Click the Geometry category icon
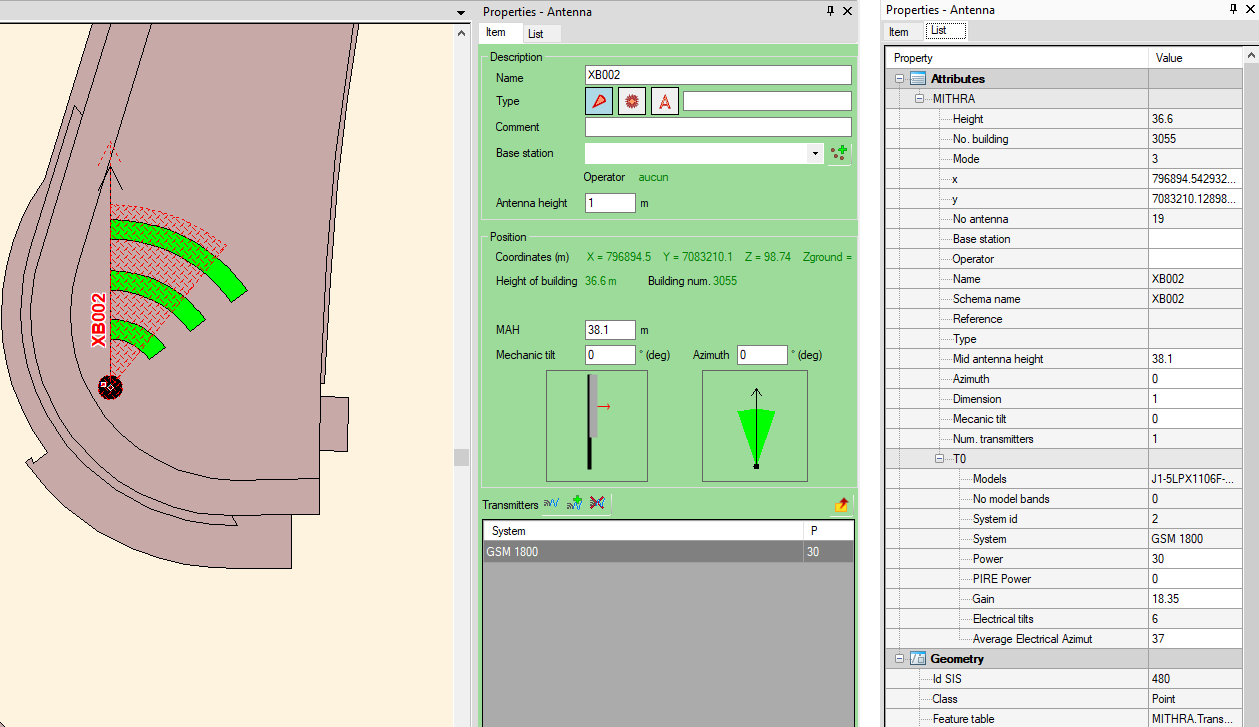 coord(918,659)
